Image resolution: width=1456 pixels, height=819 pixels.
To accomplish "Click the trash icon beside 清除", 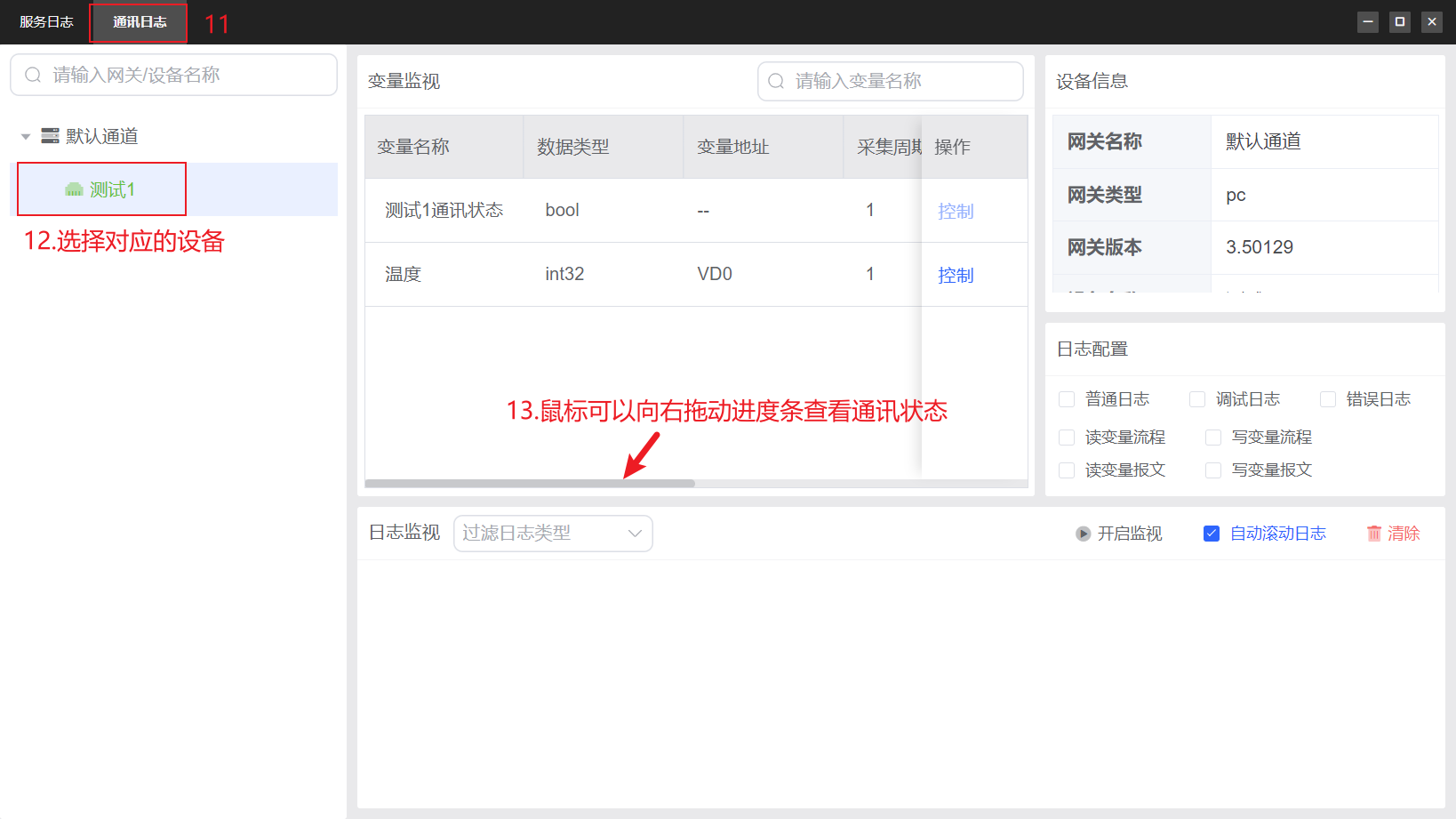I will [x=1373, y=533].
